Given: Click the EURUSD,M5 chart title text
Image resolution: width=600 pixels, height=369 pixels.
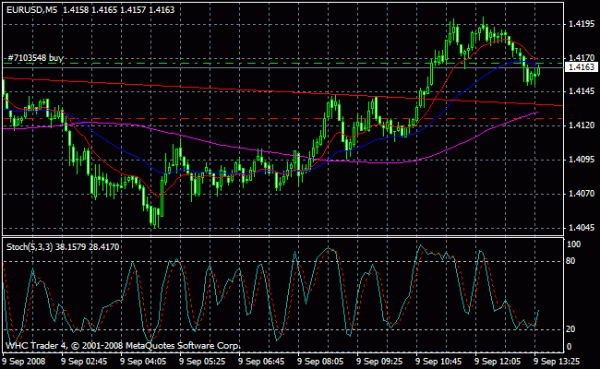Looking at the screenshot, I should click(x=32, y=10).
